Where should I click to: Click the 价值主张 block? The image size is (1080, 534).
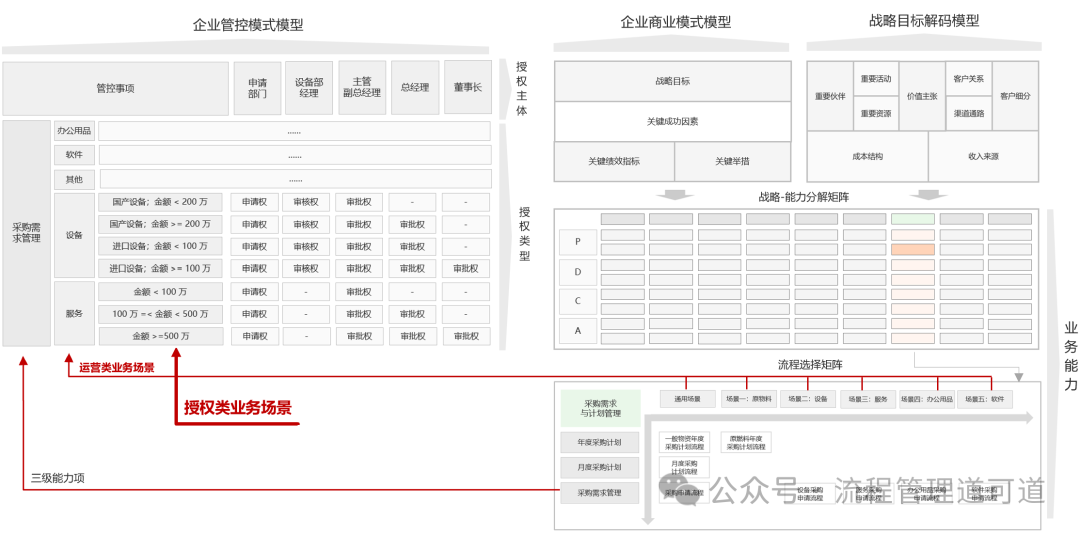[x=922, y=96]
